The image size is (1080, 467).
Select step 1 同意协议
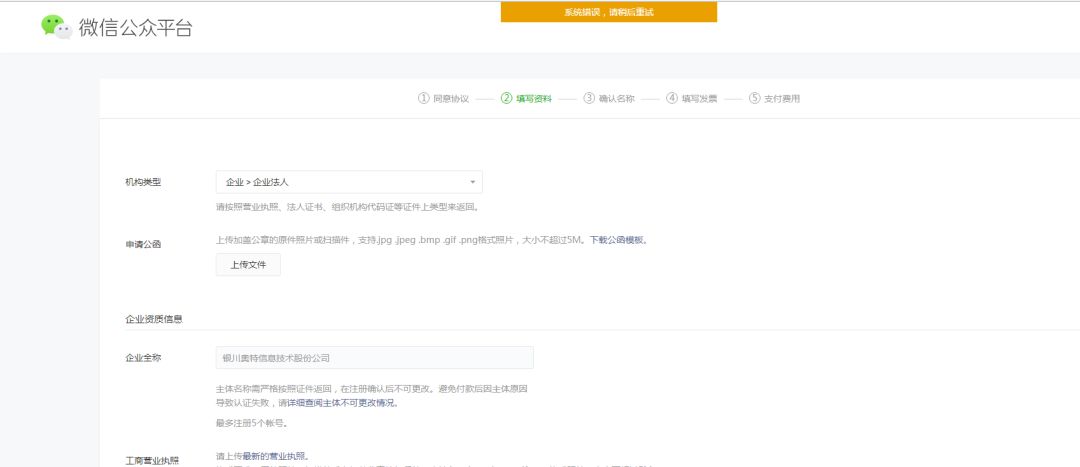point(443,98)
